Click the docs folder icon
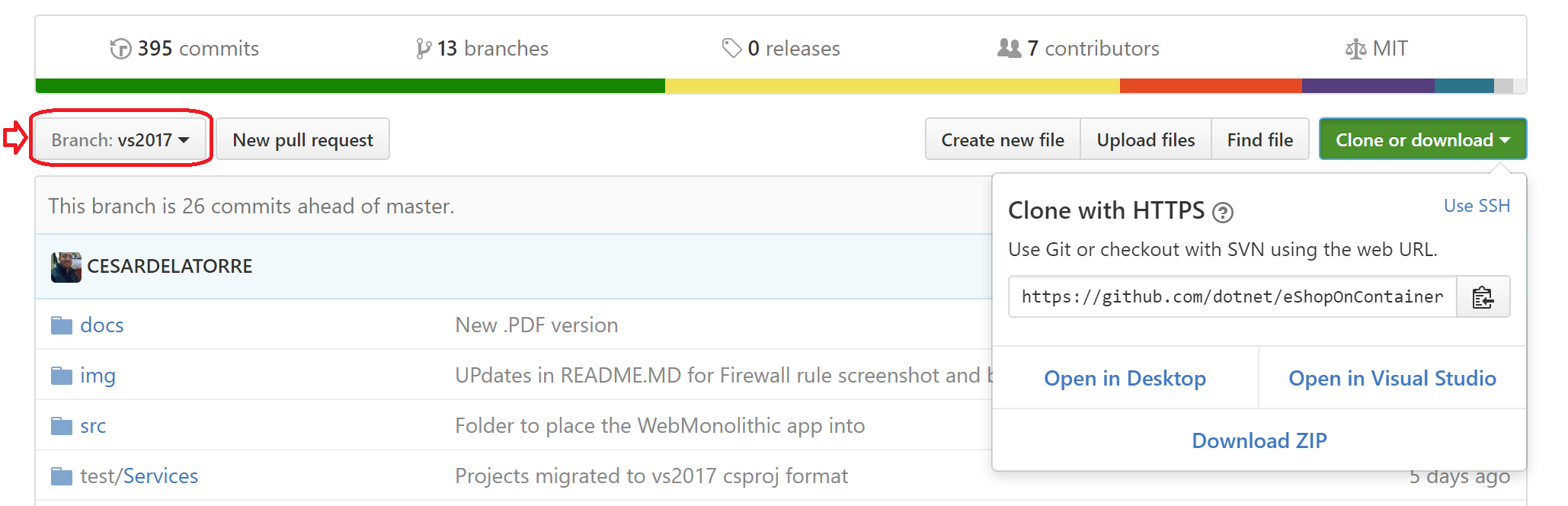Screen dimensions: 1568x506 pos(61,326)
